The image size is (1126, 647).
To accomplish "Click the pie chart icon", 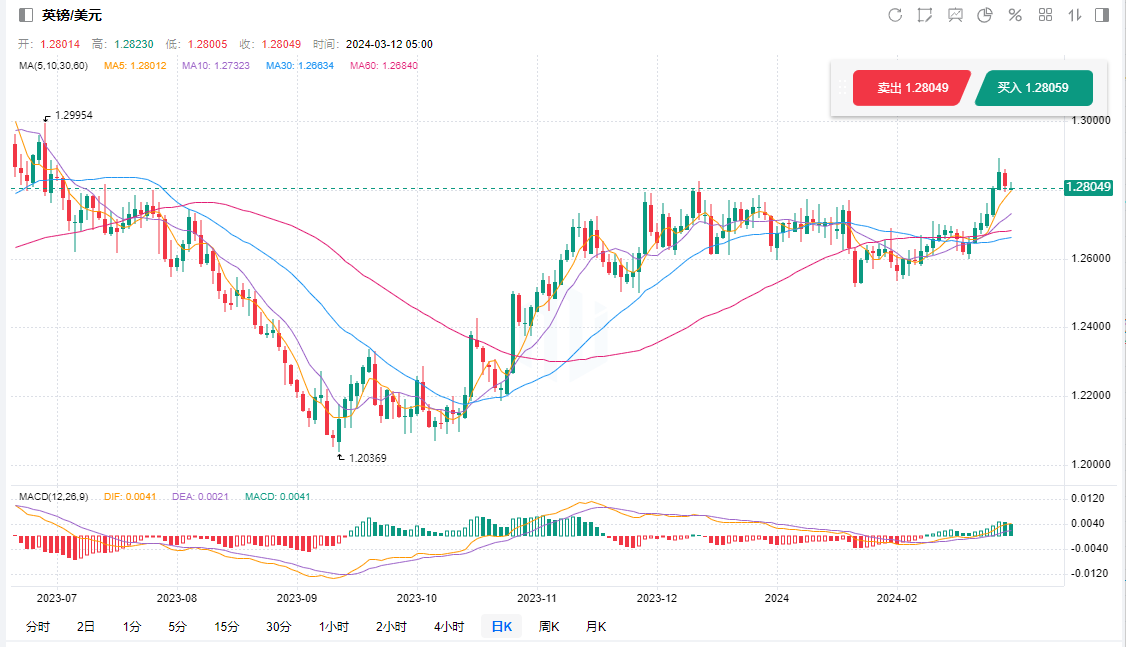I will coord(985,15).
